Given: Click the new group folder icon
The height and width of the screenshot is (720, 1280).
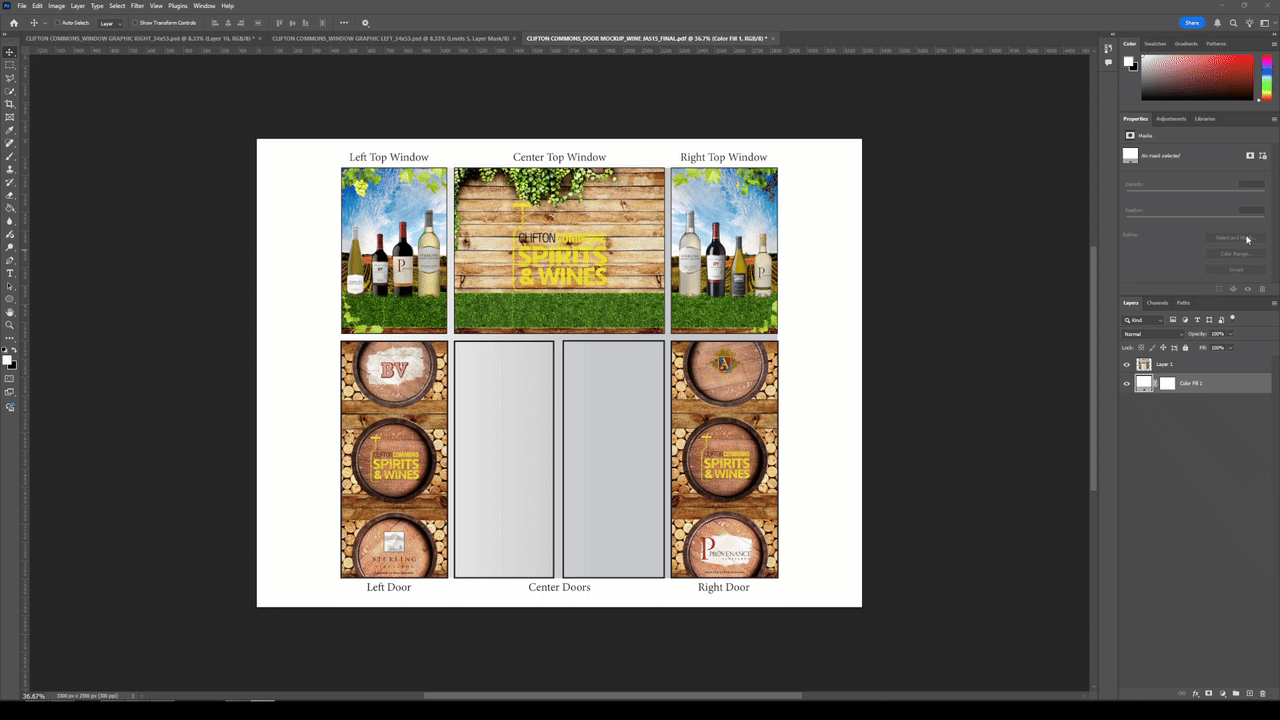Looking at the screenshot, I should 1236,693.
